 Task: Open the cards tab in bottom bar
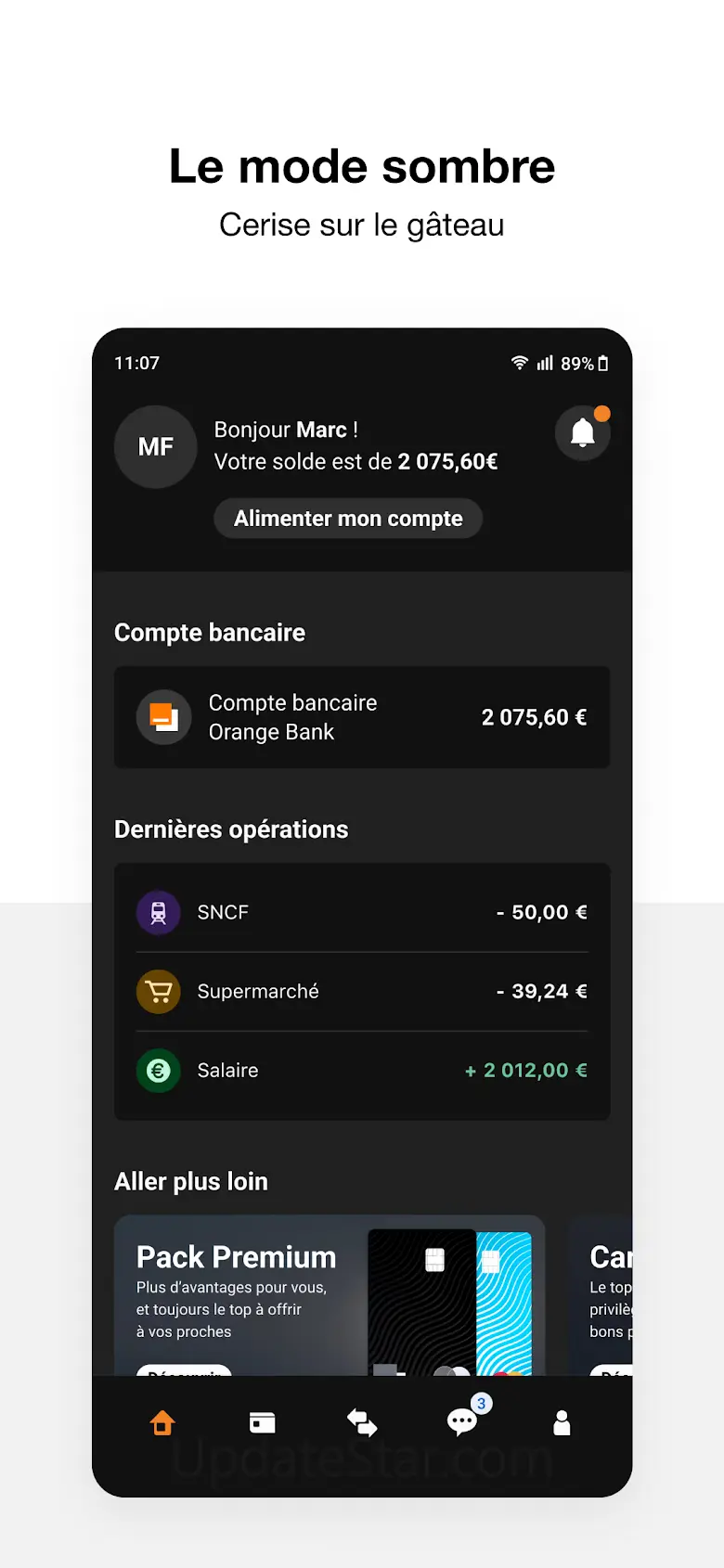263,1422
